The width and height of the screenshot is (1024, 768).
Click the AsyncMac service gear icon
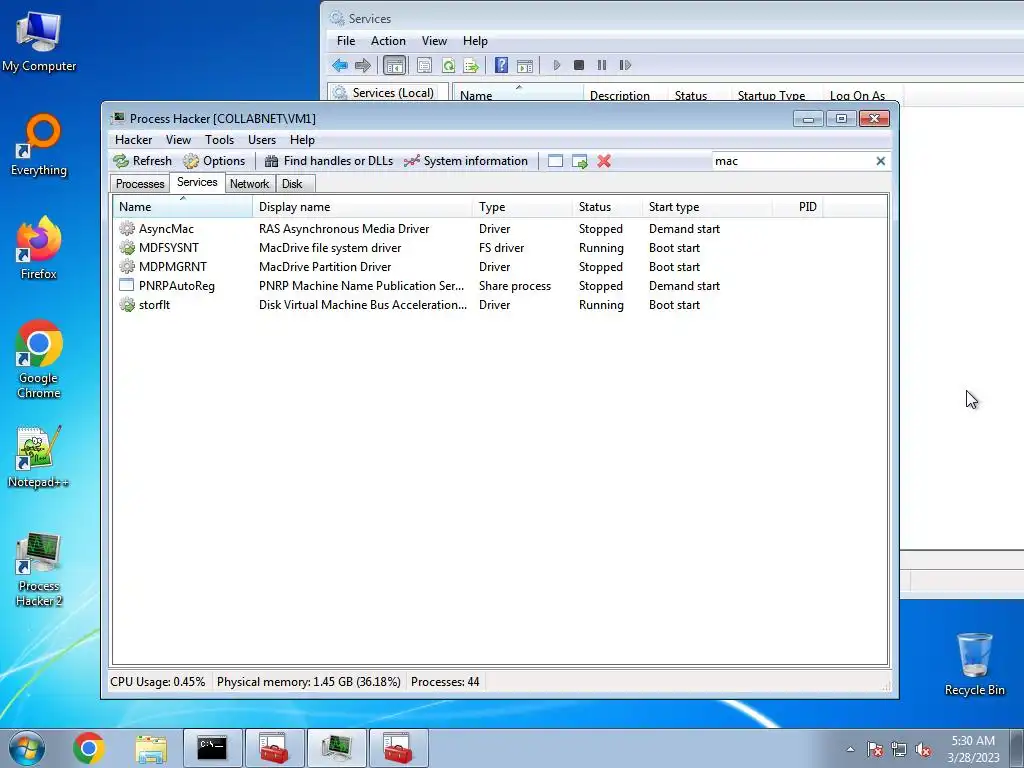click(x=127, y=229)
